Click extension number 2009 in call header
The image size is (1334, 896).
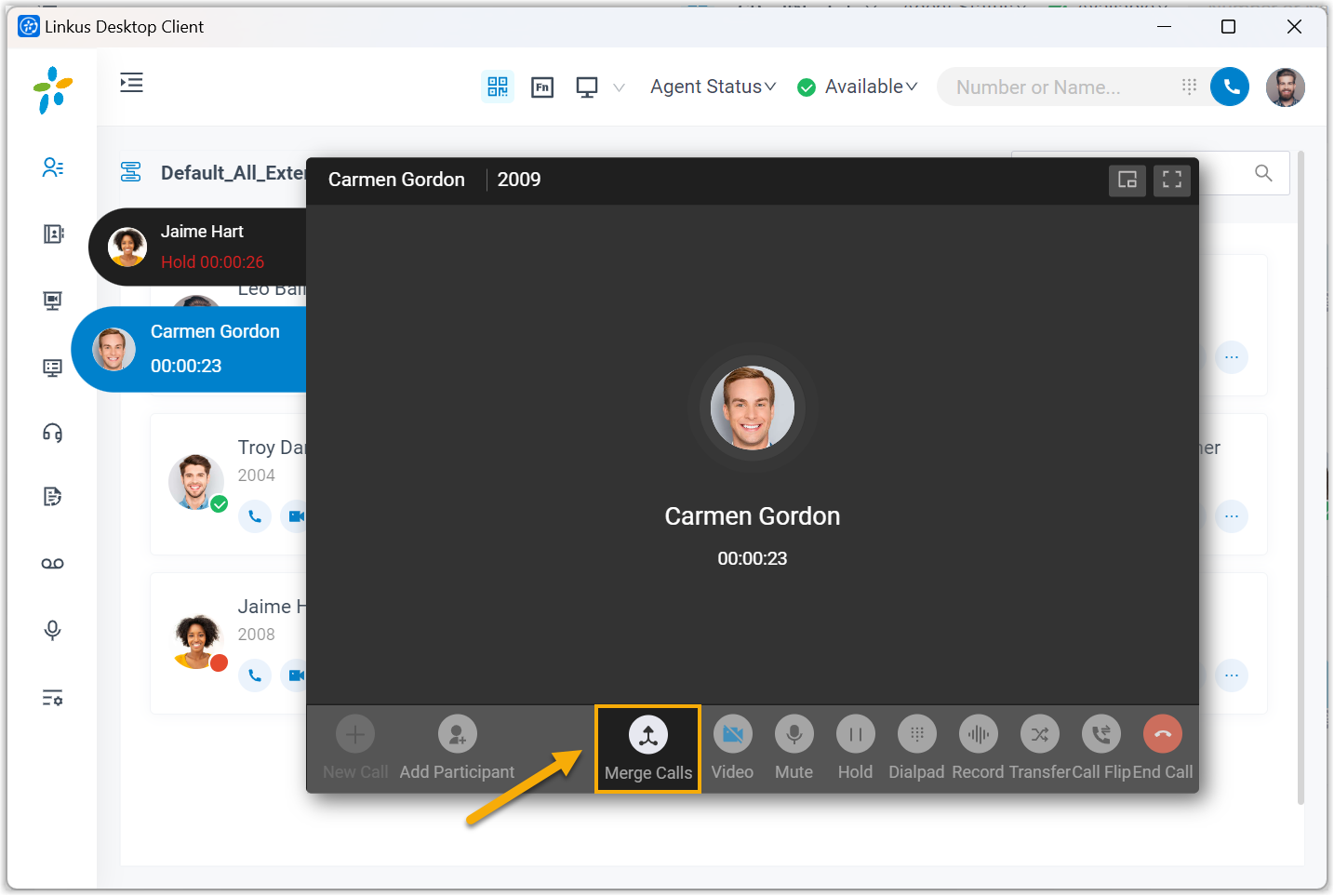(x=519, y=180)
